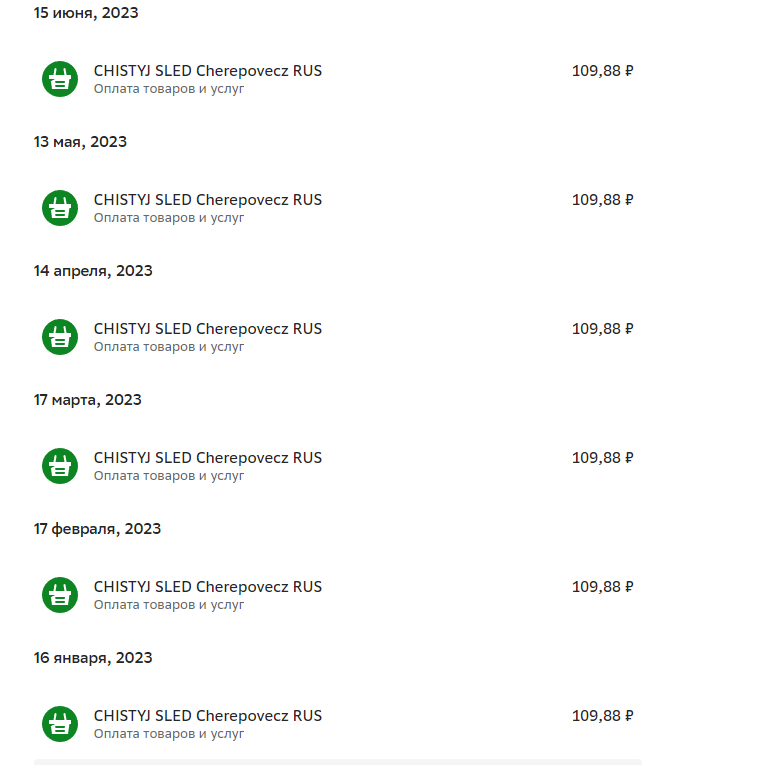Select the basket icon of 14 апреля transaction

(x=60, y=337)
